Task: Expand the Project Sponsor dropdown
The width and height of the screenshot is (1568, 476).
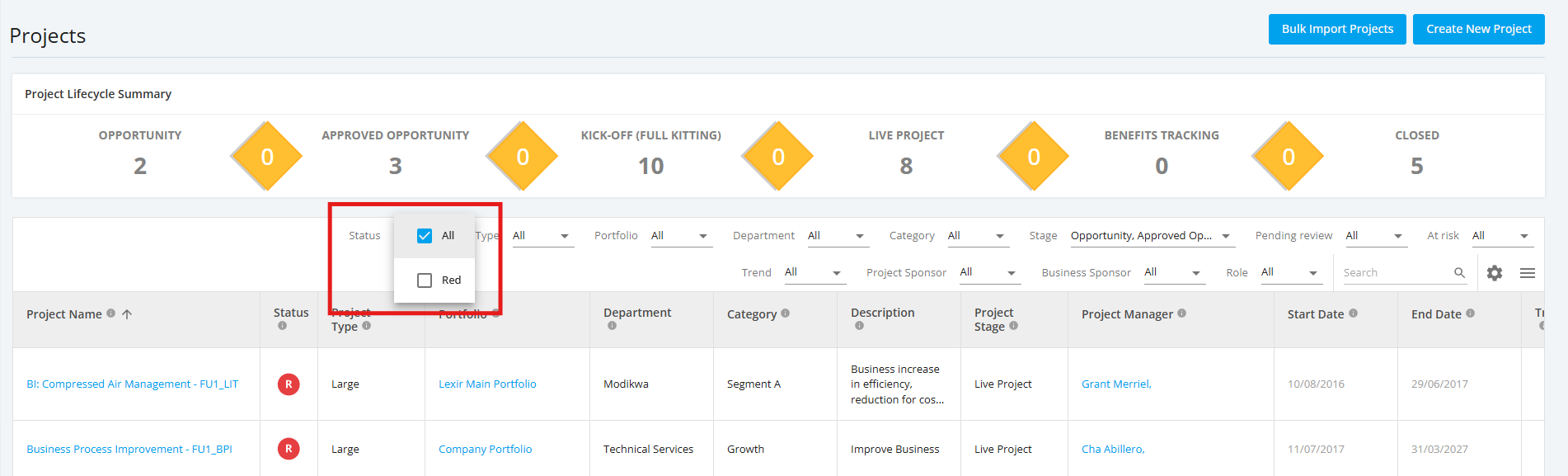Action: [x=989, y=272]
